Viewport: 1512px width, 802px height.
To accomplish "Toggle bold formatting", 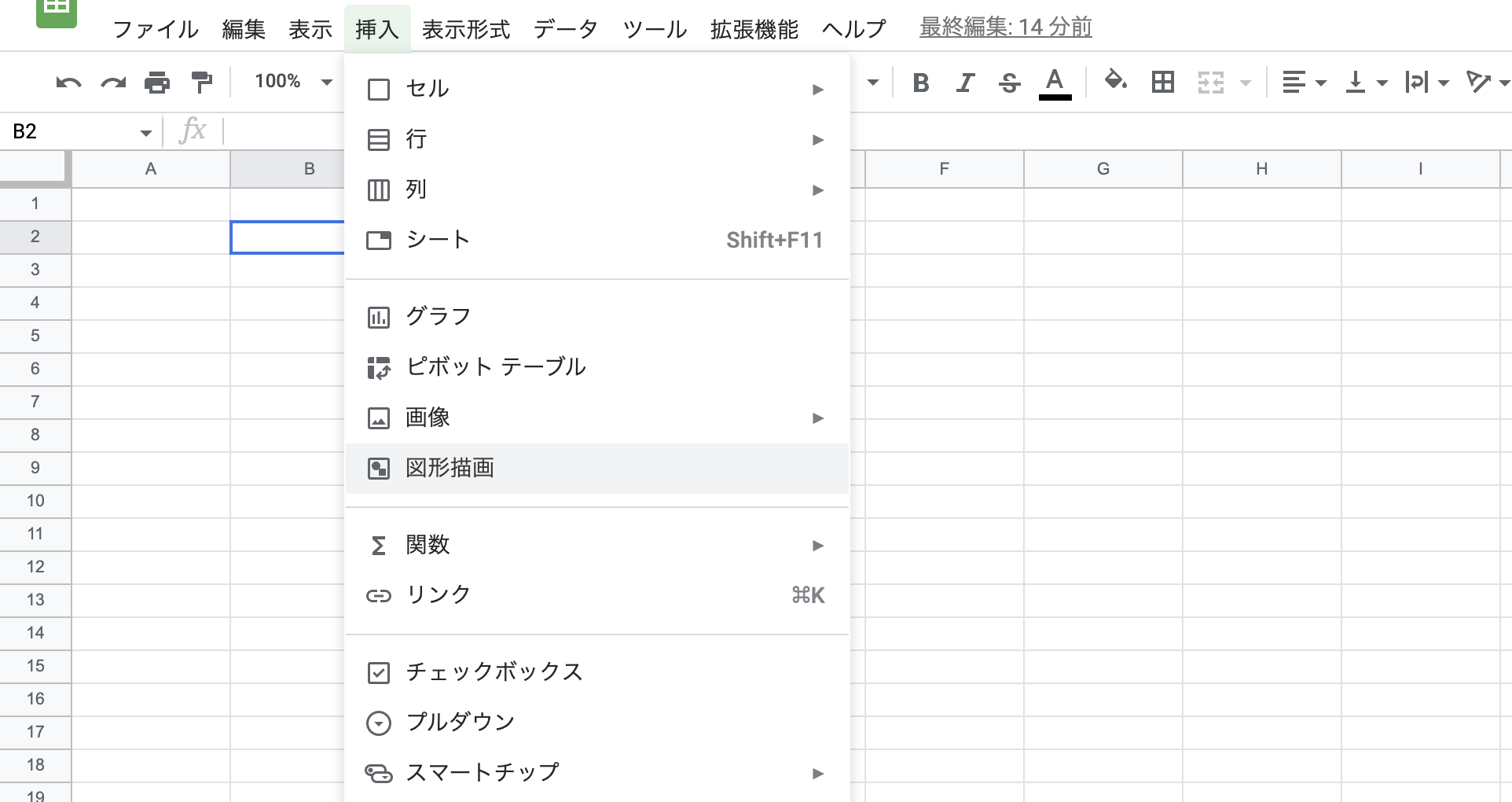I will tap(920, 82).
